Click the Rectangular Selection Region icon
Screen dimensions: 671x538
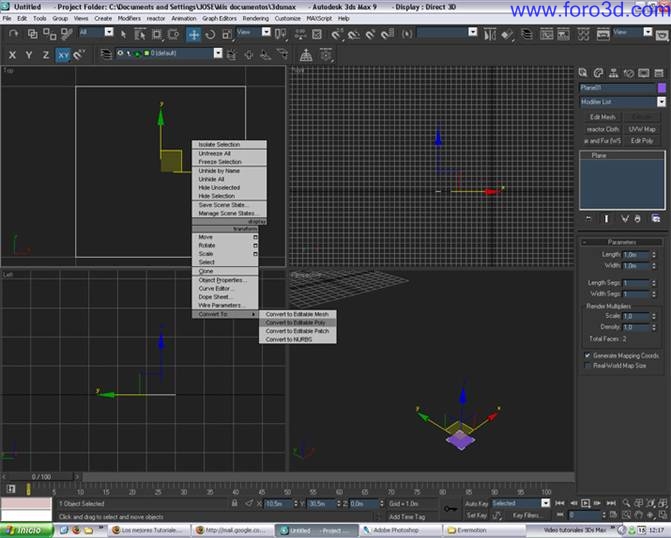[x=157, y=34]
